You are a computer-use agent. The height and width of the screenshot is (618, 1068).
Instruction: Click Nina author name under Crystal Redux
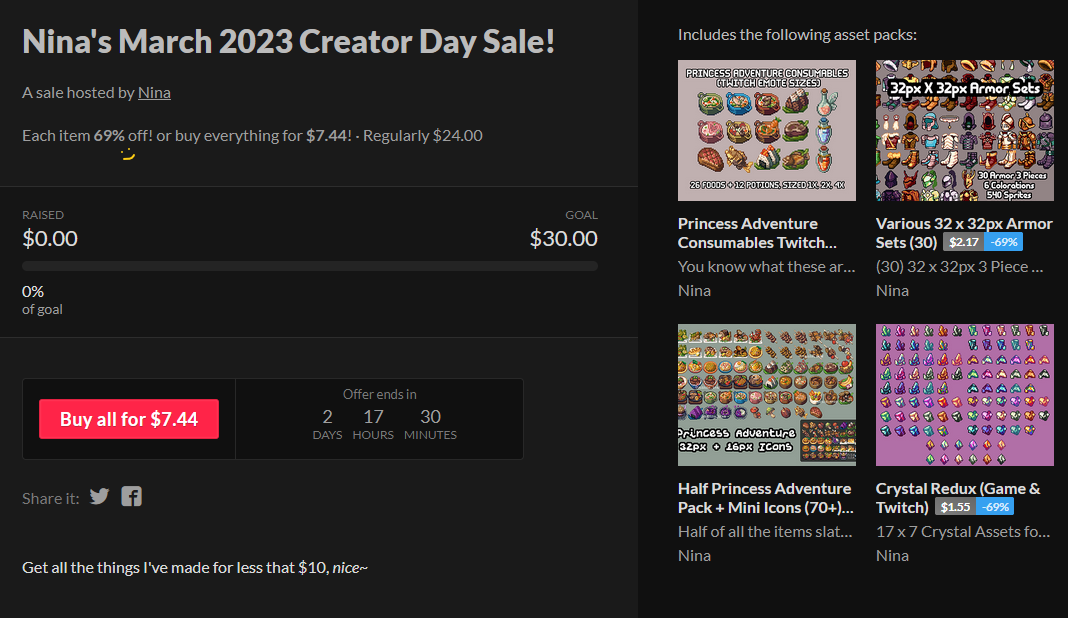pyautogui.click(x=892, y=555)
